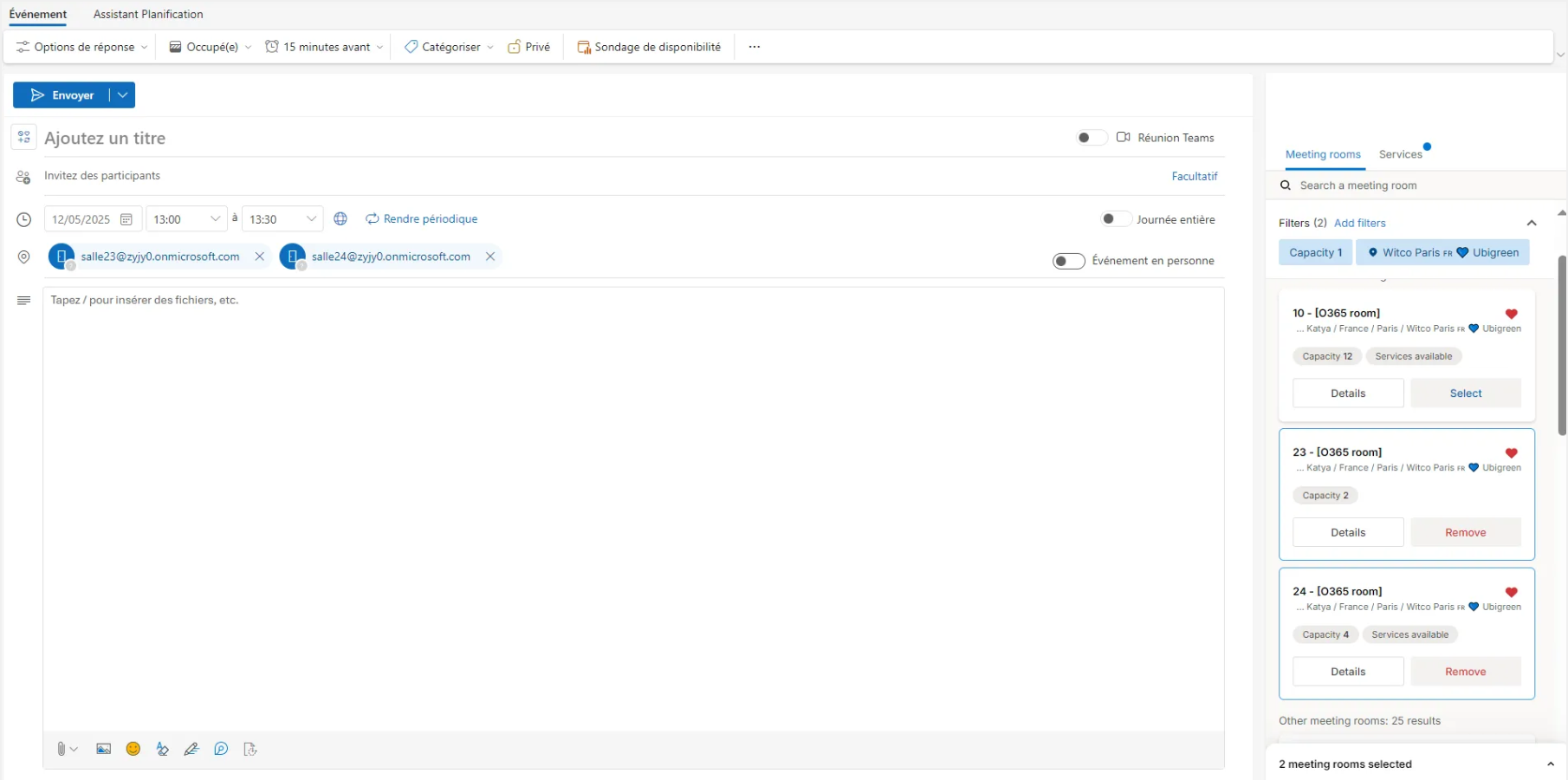Remove salle23 location chip
Viewport: 1568px width, 780px height.
pos(259,257)
